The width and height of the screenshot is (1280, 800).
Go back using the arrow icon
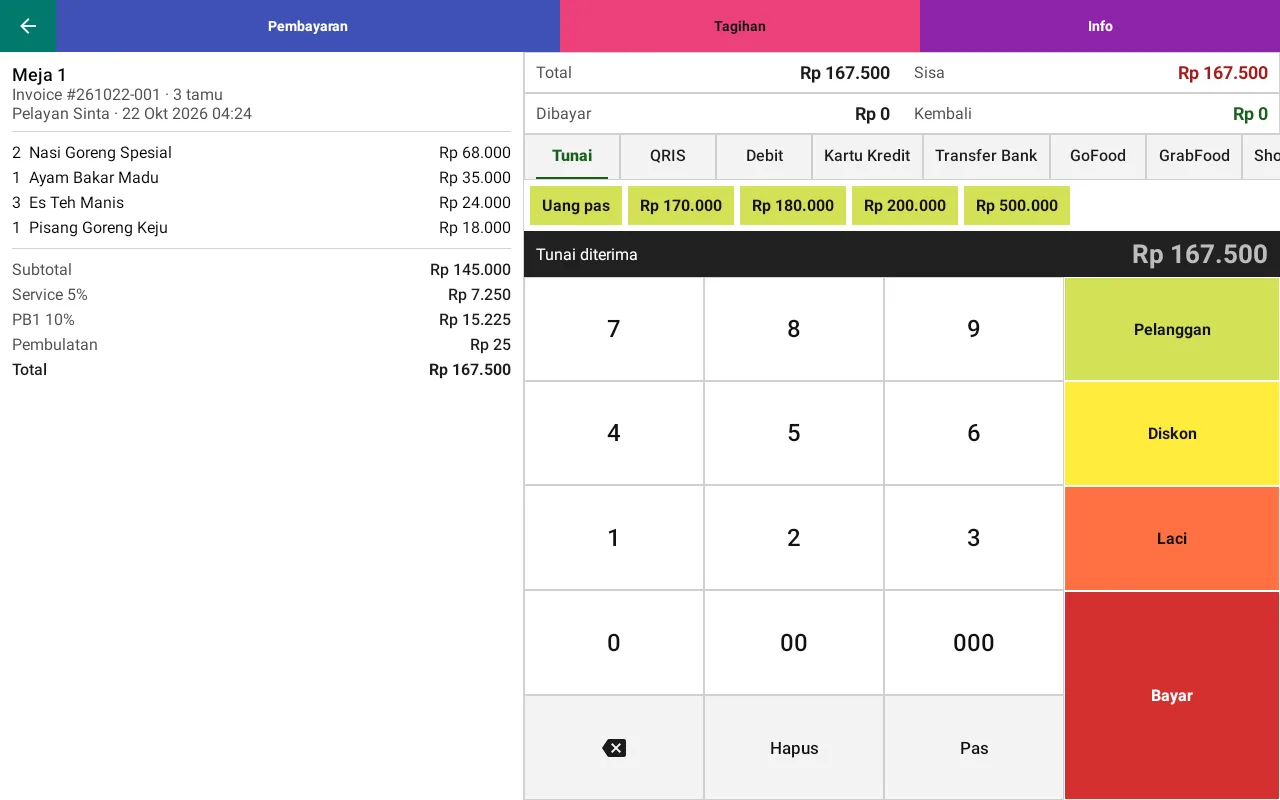pyautogui.click(x=28, y=26)
